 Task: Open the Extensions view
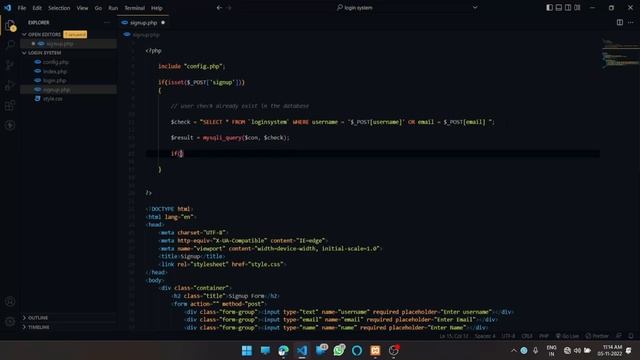[10, 106]
